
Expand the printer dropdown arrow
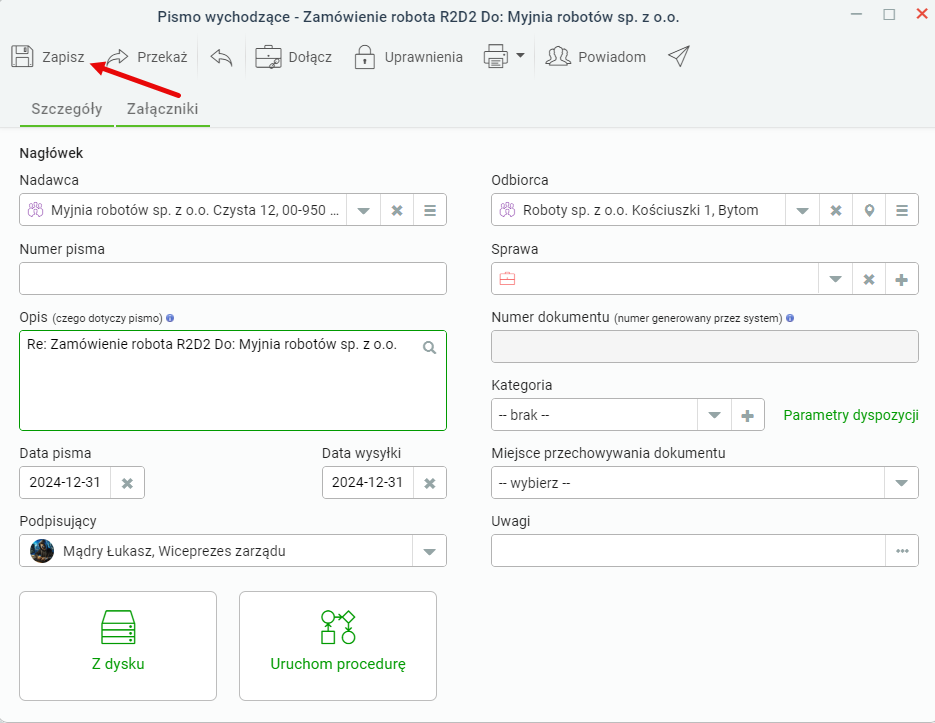coord(520,55)
